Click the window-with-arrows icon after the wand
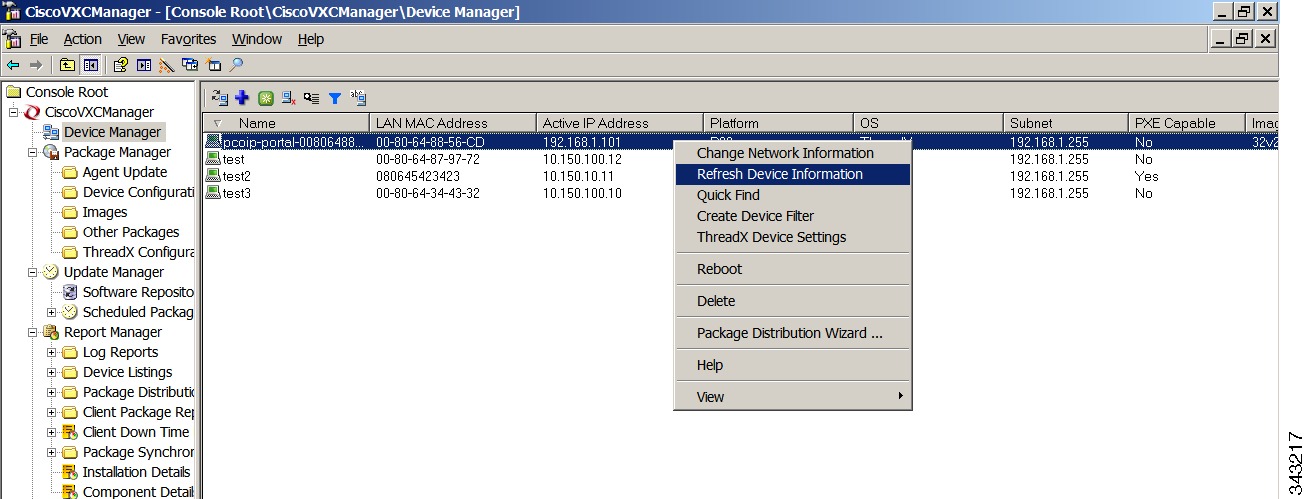 tap(190, 65)
